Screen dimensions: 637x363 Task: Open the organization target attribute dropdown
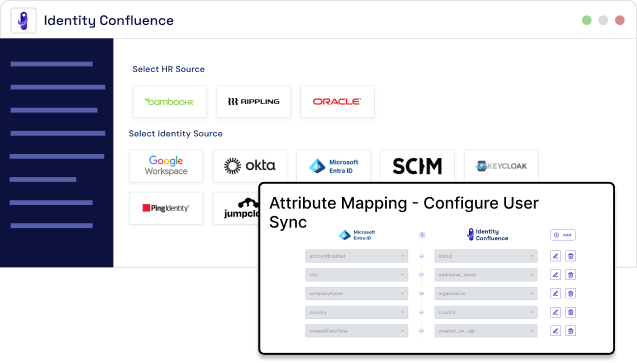click(486, 294)
